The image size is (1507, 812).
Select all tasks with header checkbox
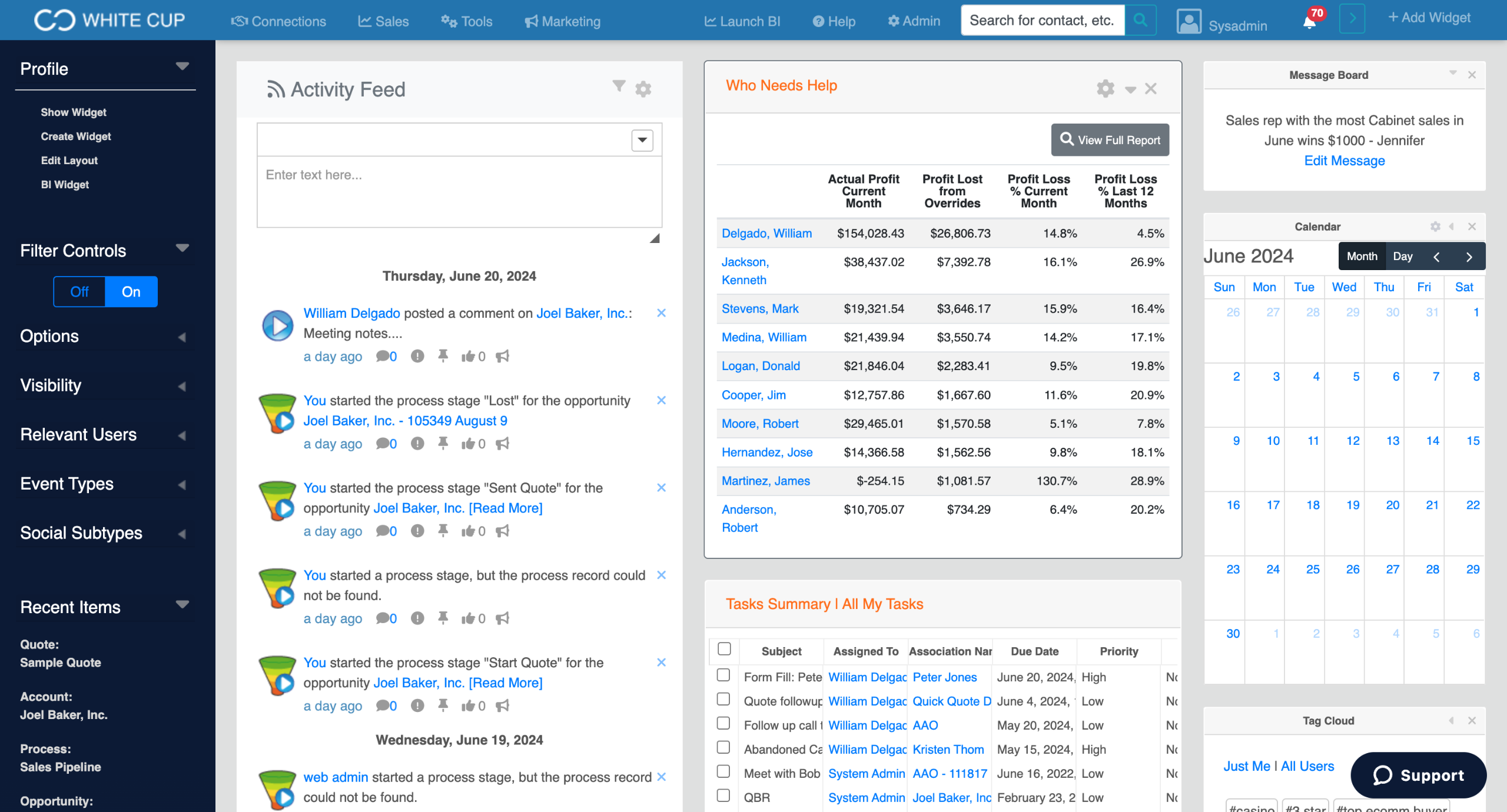coord(724,649)
